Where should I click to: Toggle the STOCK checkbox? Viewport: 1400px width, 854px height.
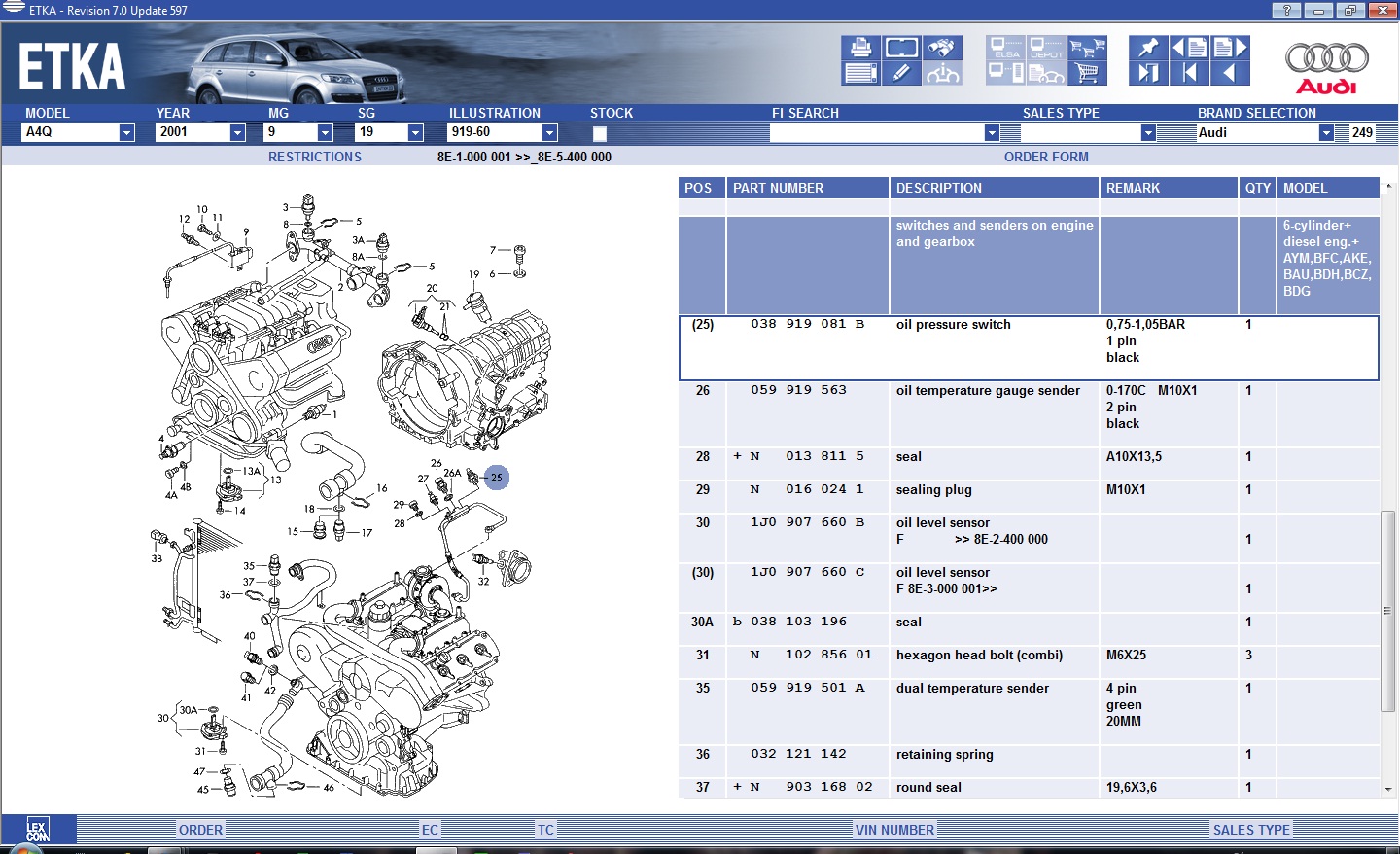(600, 133)
